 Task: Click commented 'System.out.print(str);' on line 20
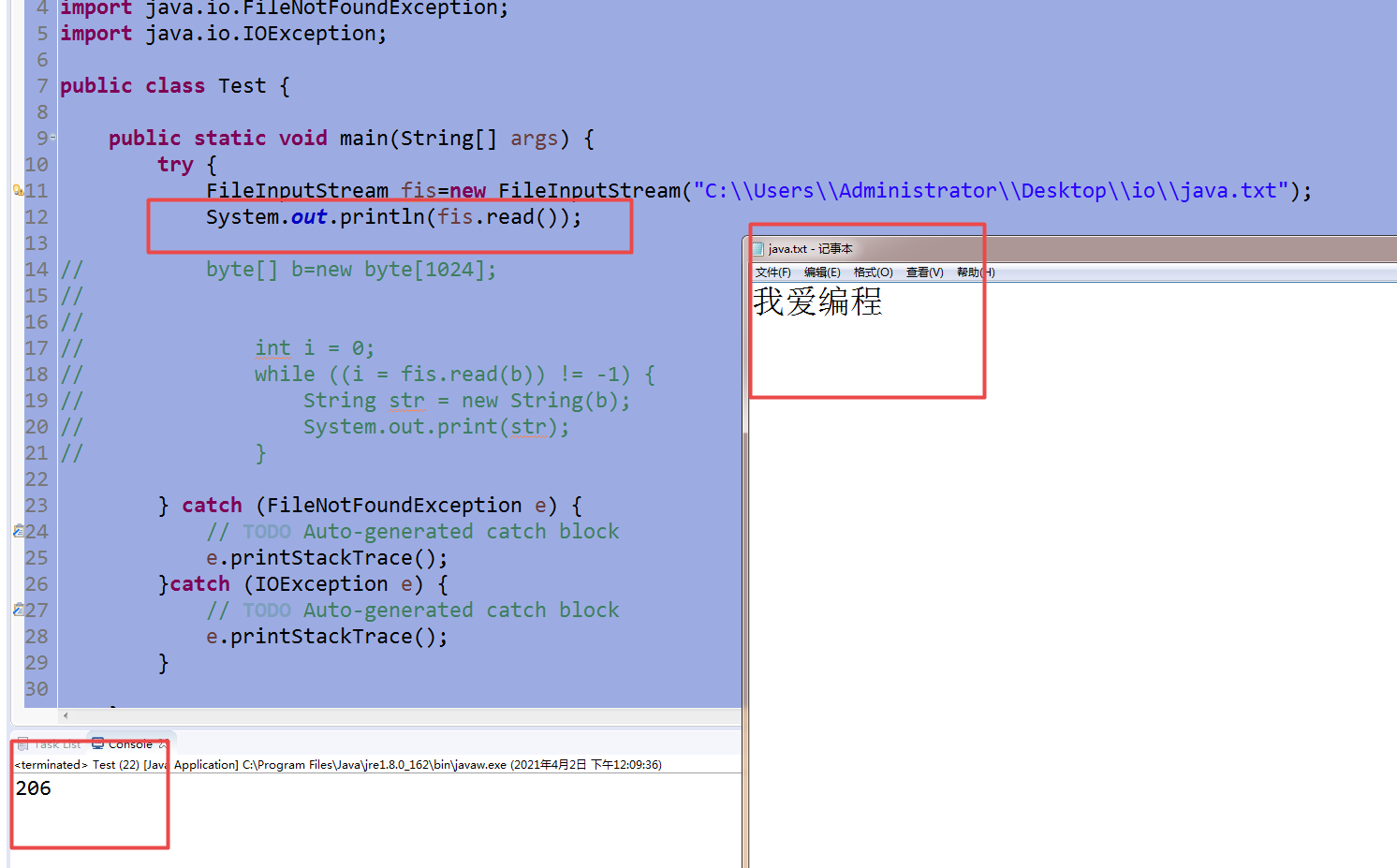point(436,427)
